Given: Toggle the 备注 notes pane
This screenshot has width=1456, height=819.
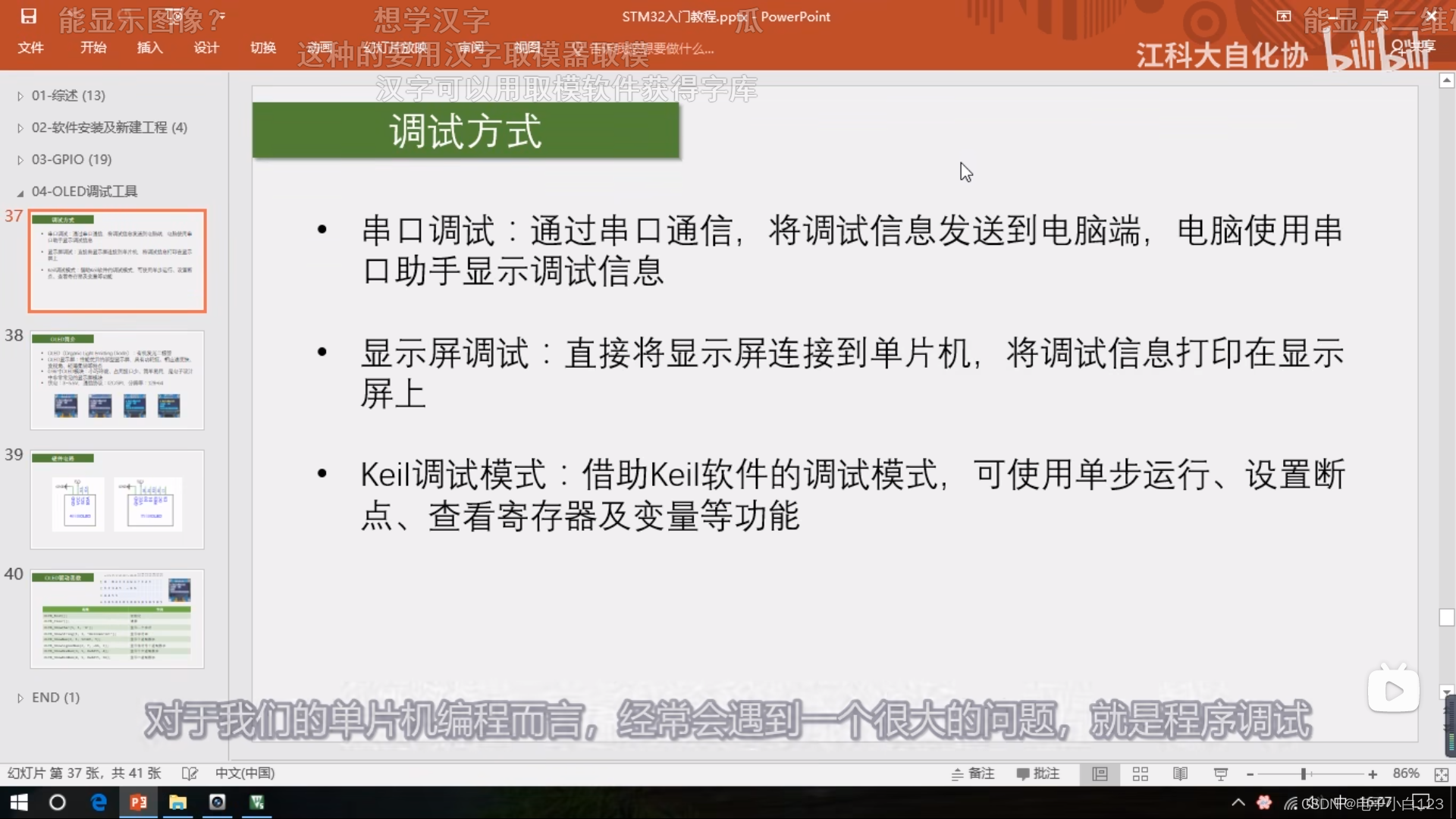Looking at the screenshot, I should click(973, 773).
